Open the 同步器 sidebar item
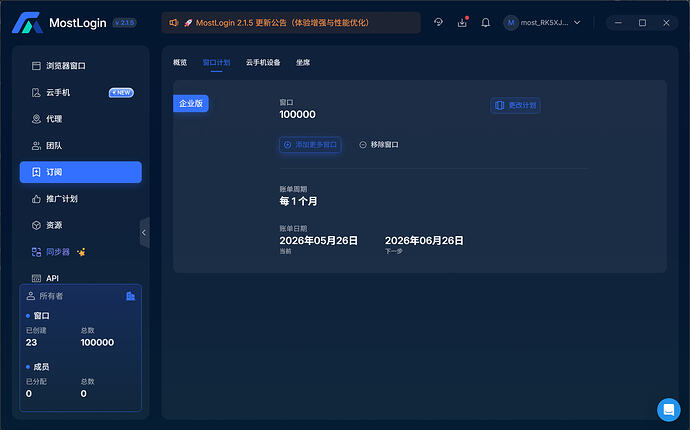 [81, 252]
